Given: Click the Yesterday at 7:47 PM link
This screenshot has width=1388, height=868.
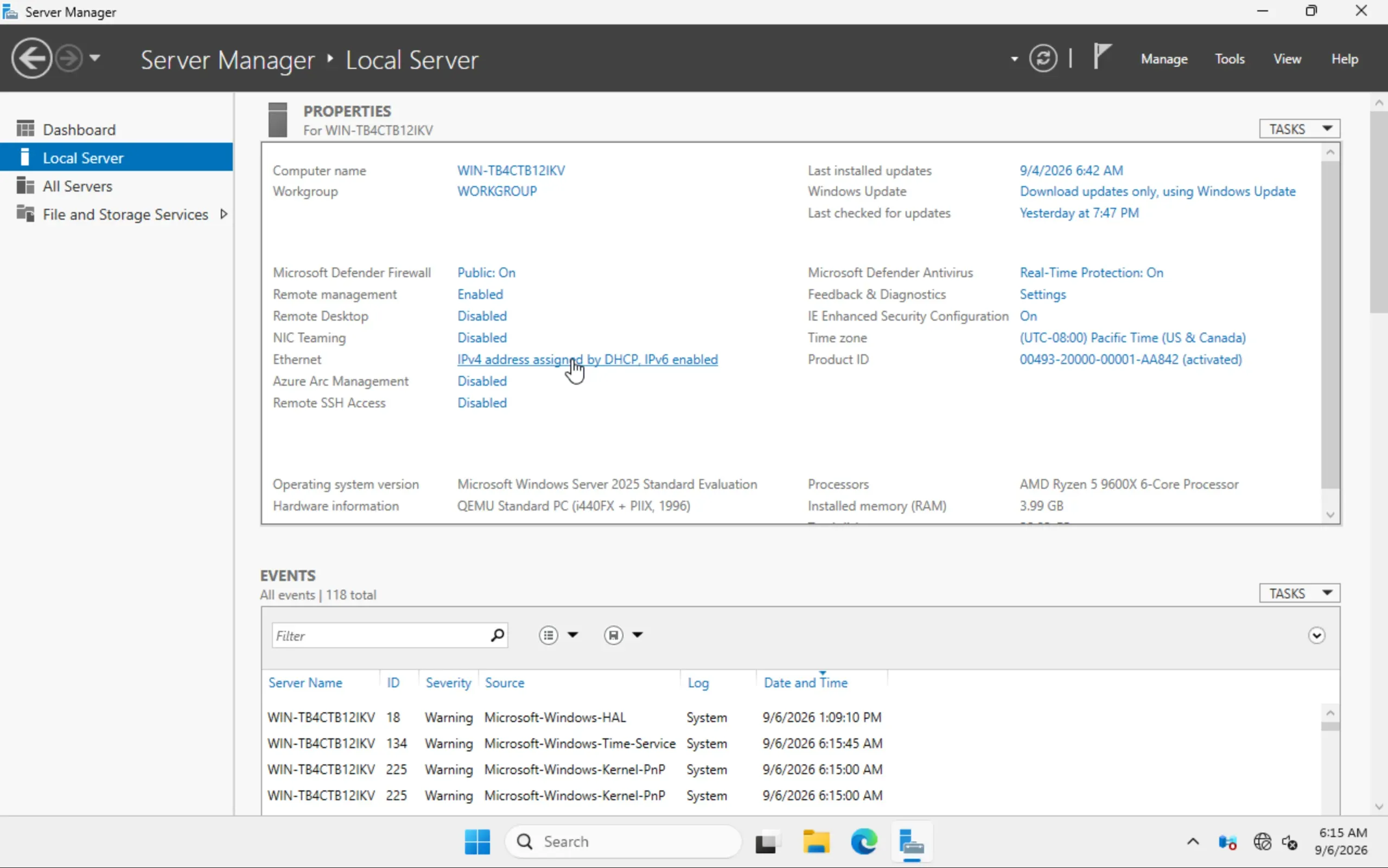Looking at the screenshot, I should [1079, 213].
